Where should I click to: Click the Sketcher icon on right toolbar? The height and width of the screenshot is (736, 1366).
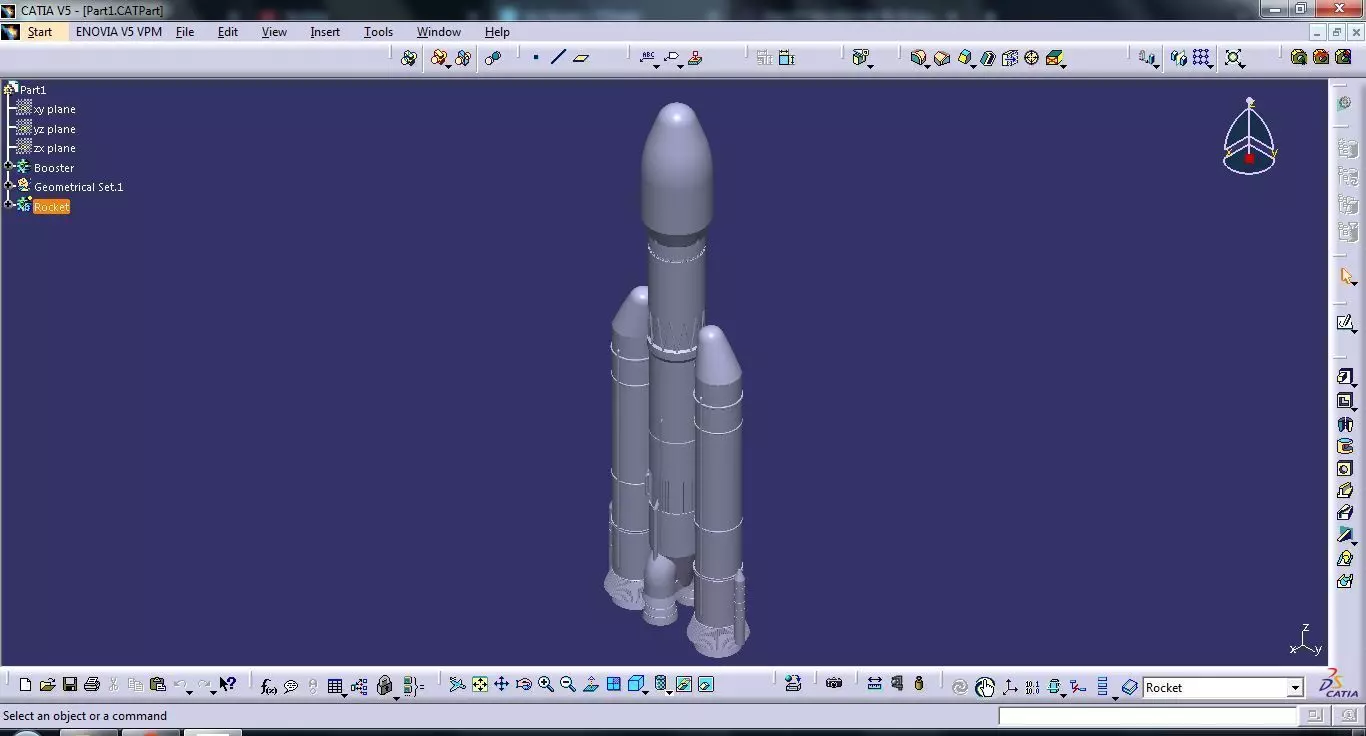click(1345, 323)
